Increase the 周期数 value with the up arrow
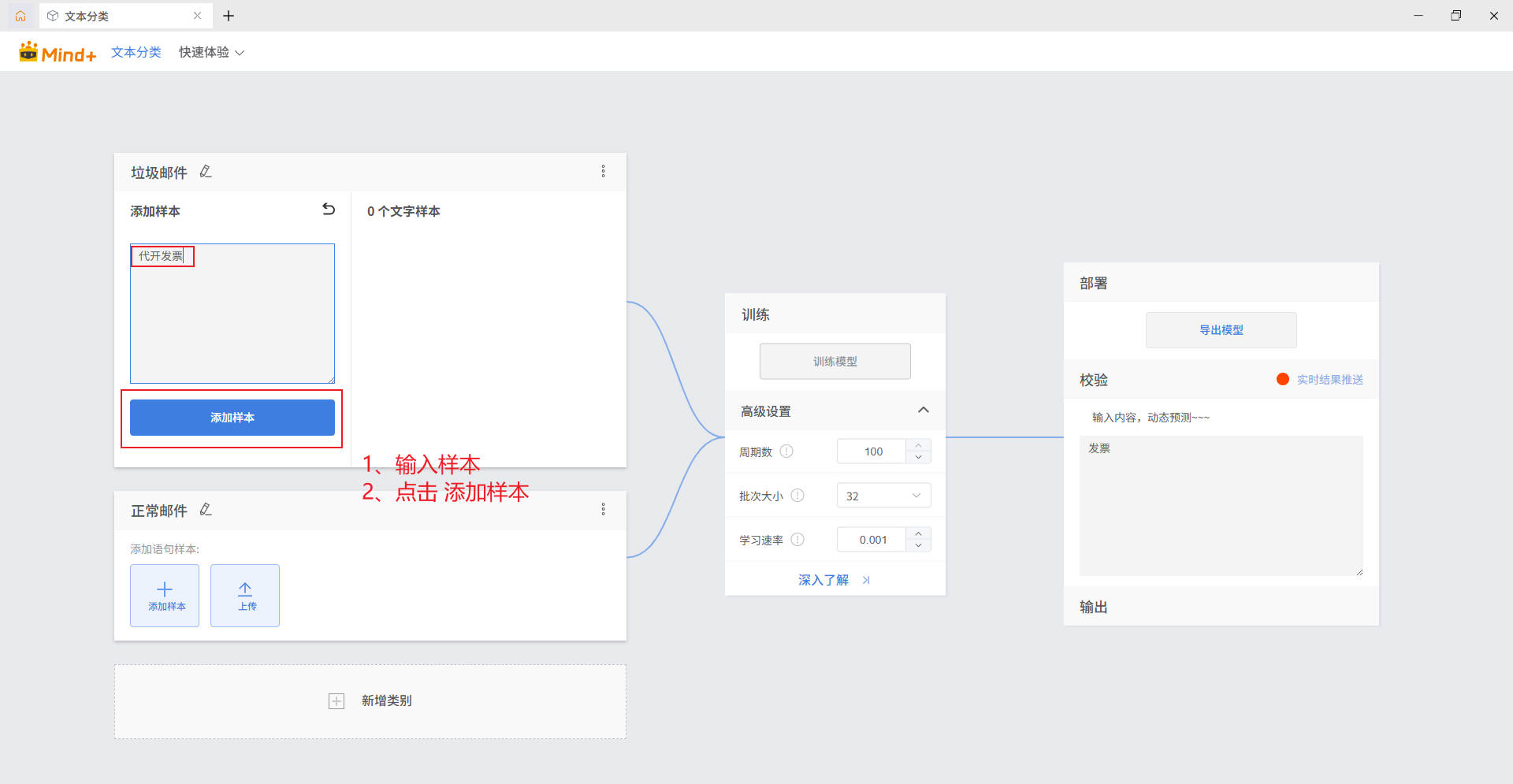Screen dimensions: 1513x784 click(919, 445)
